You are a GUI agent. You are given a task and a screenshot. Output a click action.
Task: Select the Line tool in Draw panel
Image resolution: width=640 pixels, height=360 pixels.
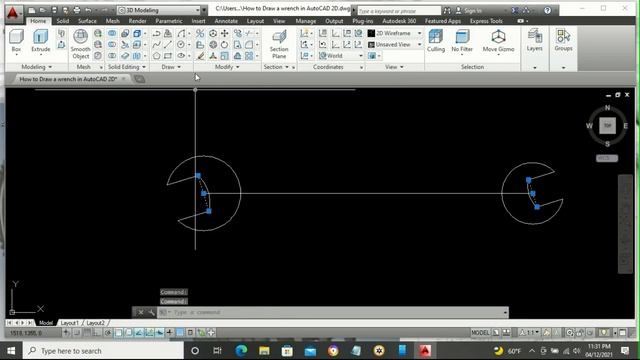point(167,44)
